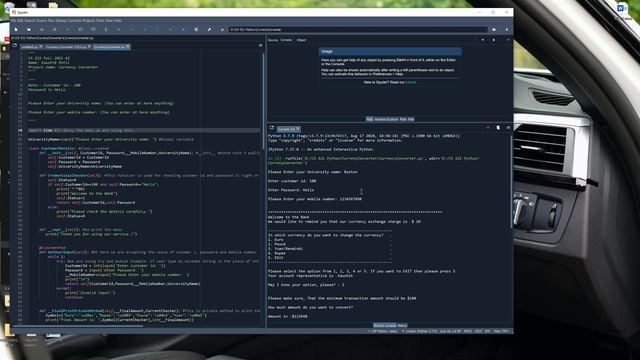Click Python 3.7.9 environment status
The width and height of the screenshot is (640, 360).
pos(419,331)
